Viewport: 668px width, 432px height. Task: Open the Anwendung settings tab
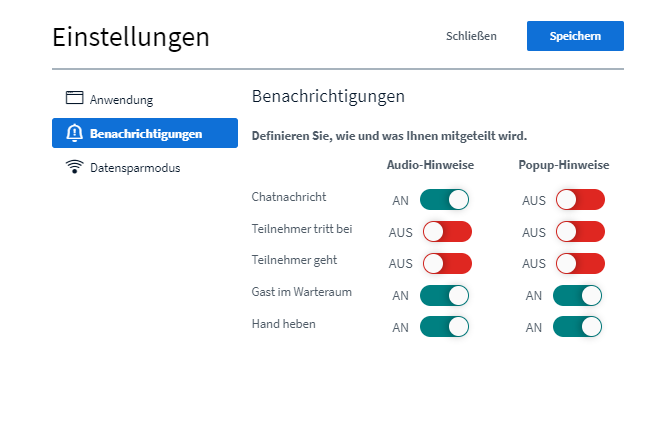[x=121, y=99]
